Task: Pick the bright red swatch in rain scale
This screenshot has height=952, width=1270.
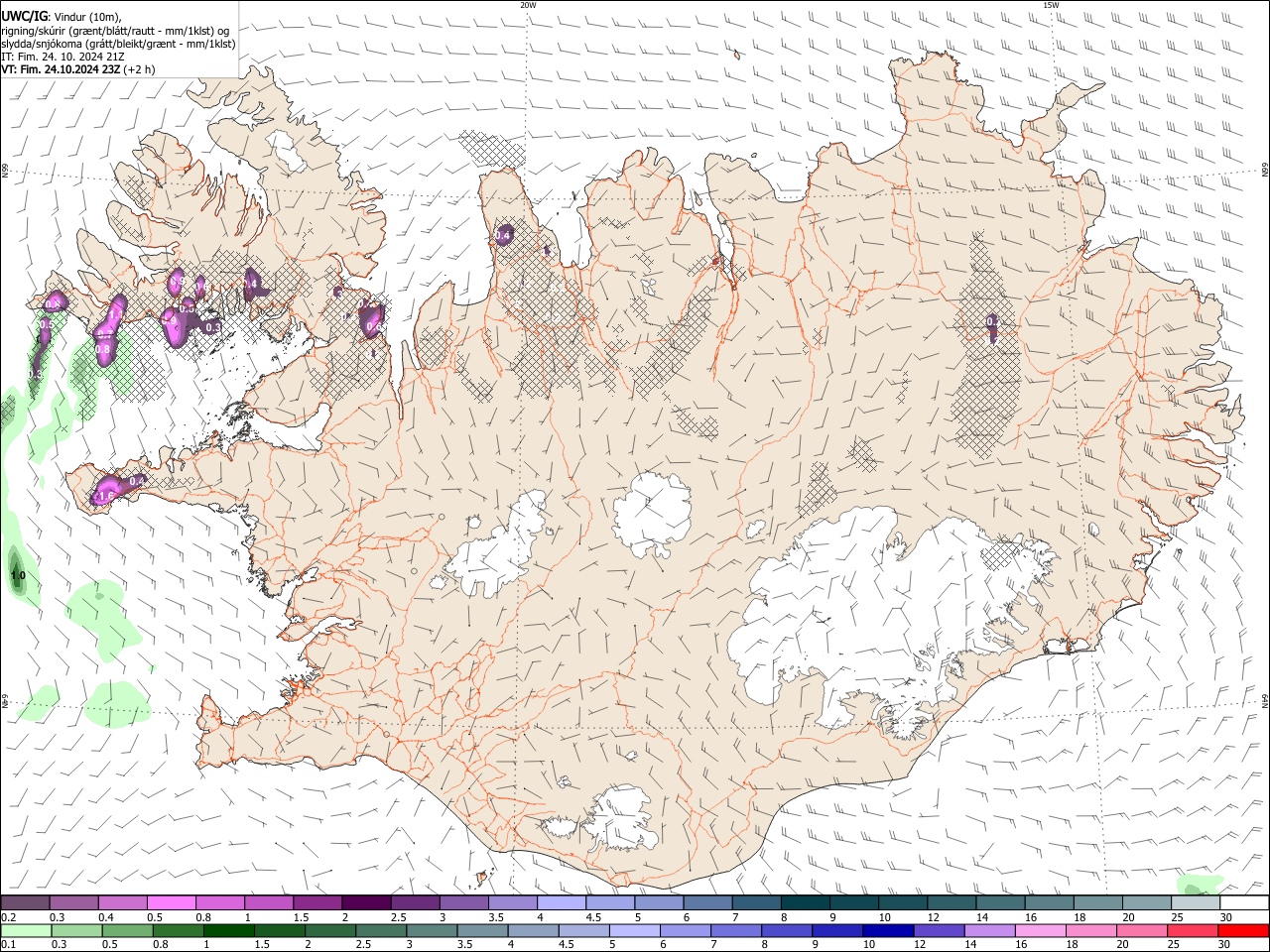Action: coord(1244,931)
